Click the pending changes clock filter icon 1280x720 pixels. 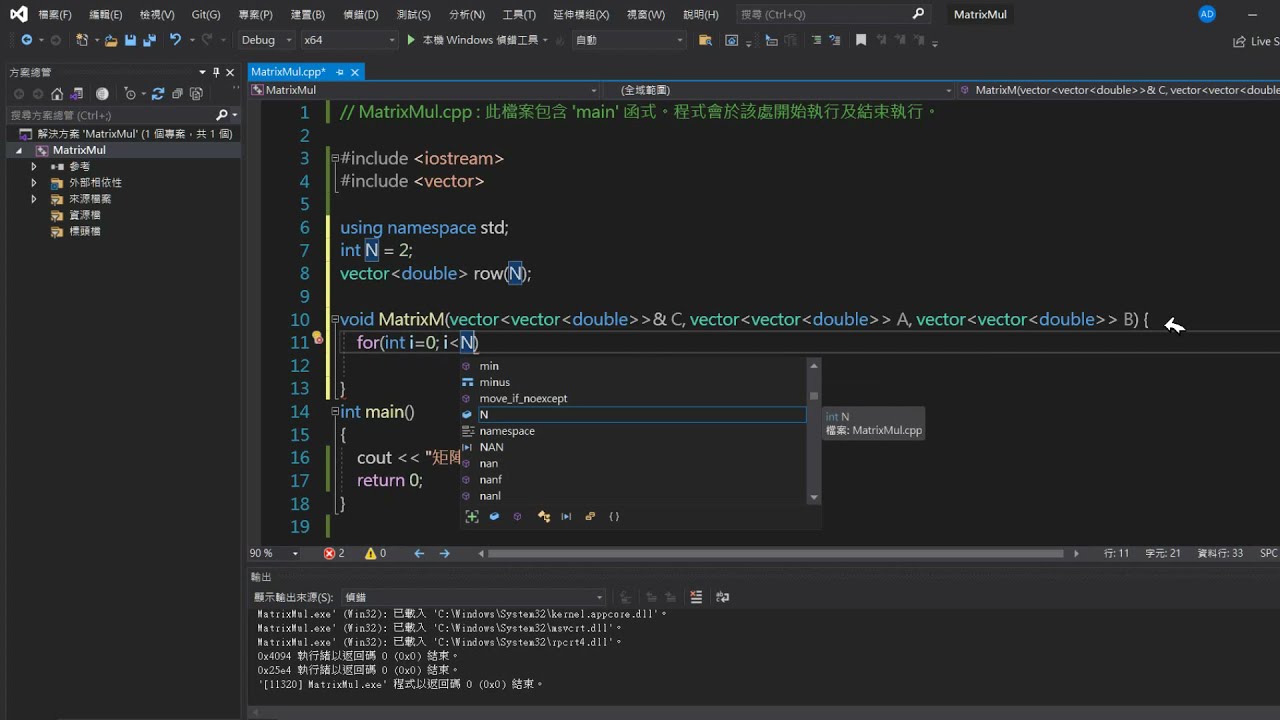click(x=129, y=94)
